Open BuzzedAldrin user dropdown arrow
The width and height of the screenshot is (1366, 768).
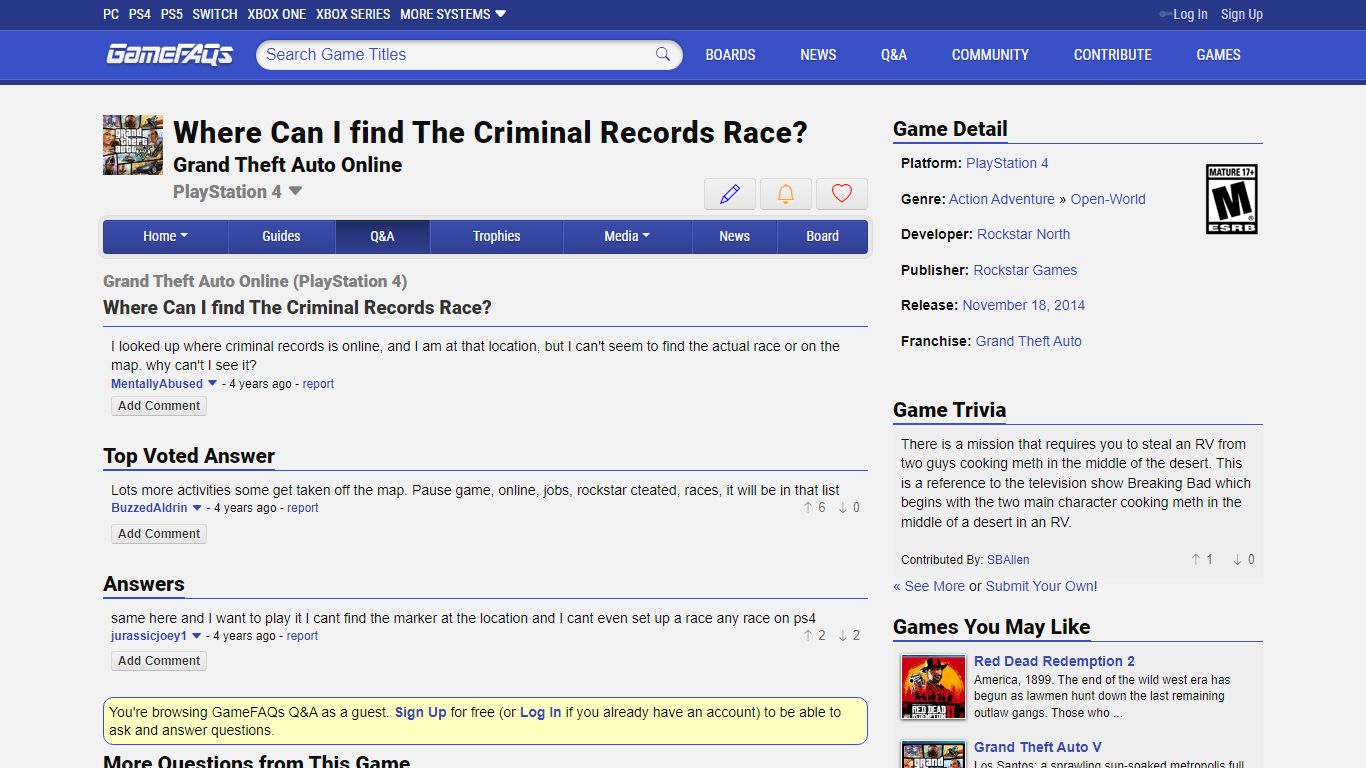point(197,508)
